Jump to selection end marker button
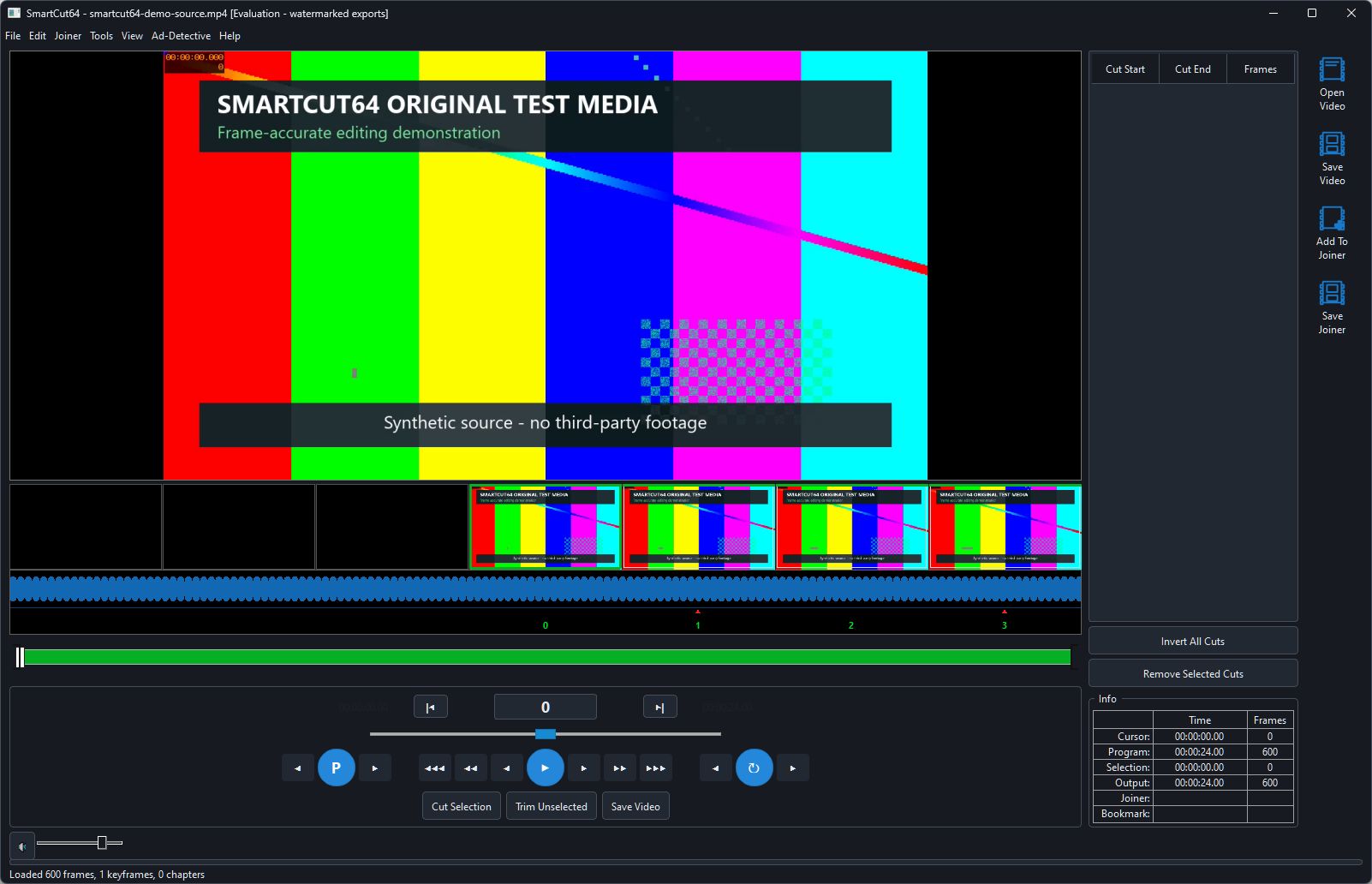 click(659, 708)
